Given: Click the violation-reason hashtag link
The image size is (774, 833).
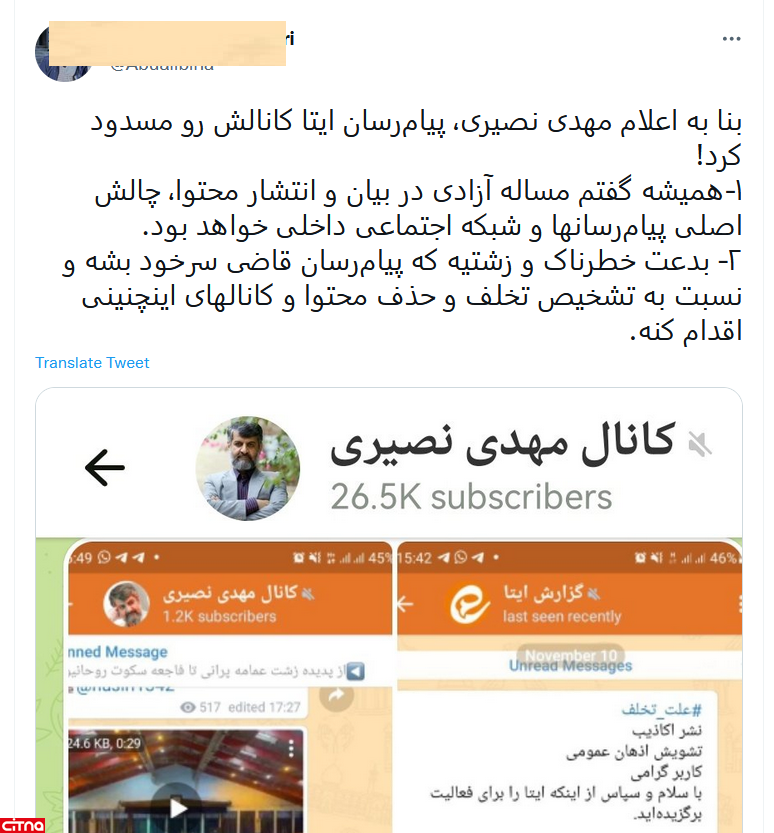Looking at the screenshot, I should pos(661,709).
